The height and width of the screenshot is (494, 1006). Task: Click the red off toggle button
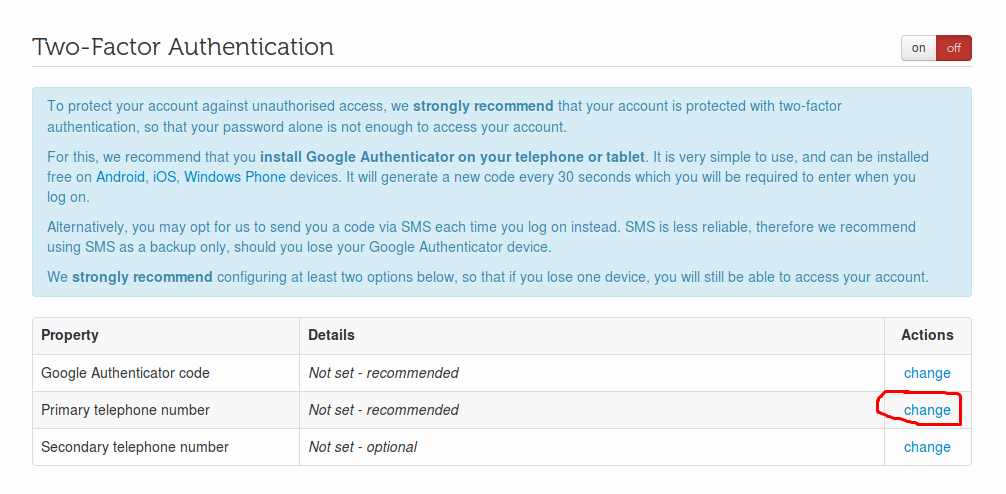(x=954, y=48)
